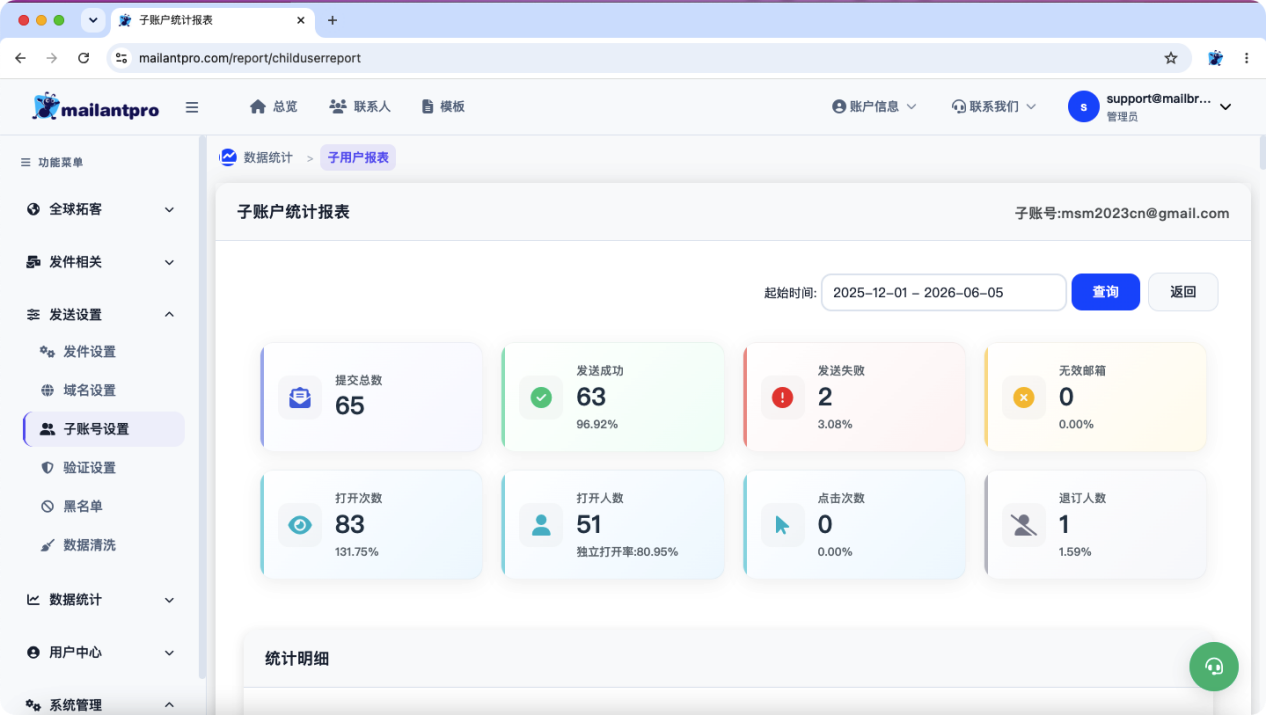Go back in the browser
The width and height of the screenshot is (1266, 715).
(20, 58)
